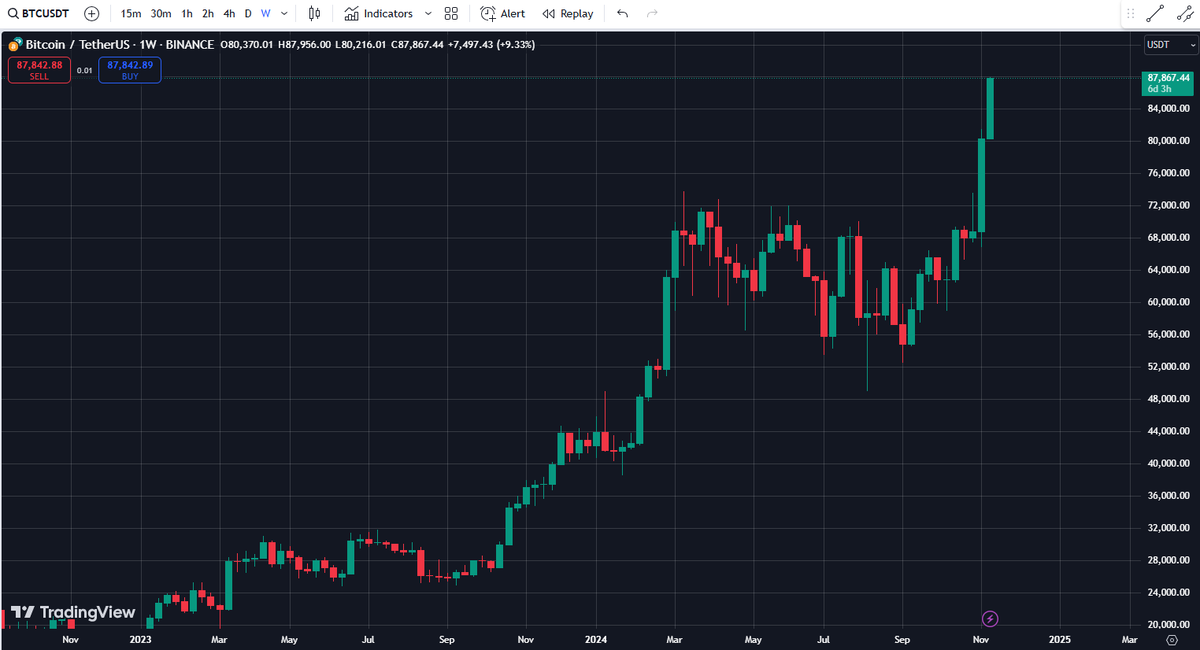Open the BTCUSDT symbol search
Screen dimensions: 1200x650
[38, 14]
